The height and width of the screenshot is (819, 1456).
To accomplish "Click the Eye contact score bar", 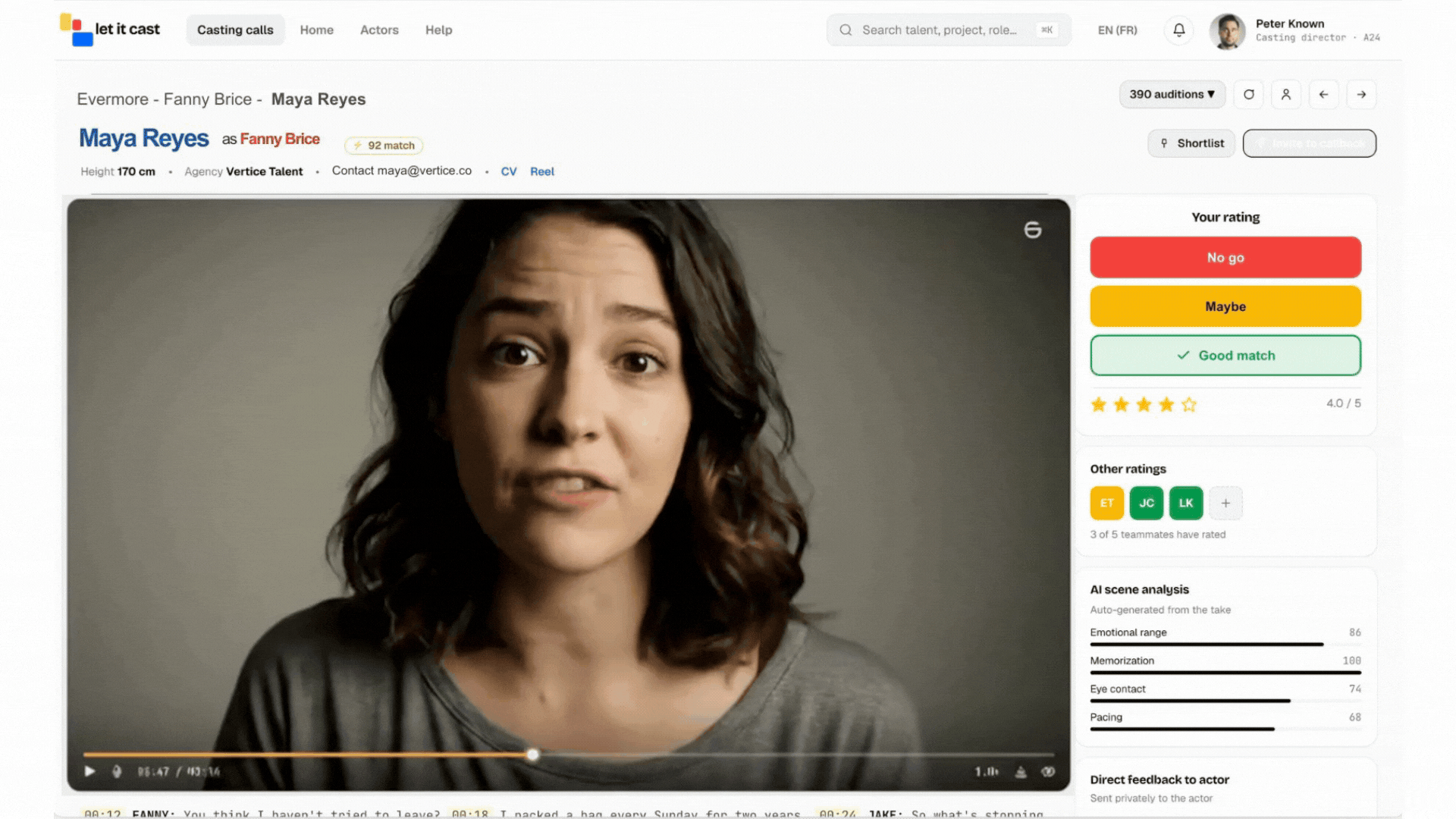I will [1225, 701].
